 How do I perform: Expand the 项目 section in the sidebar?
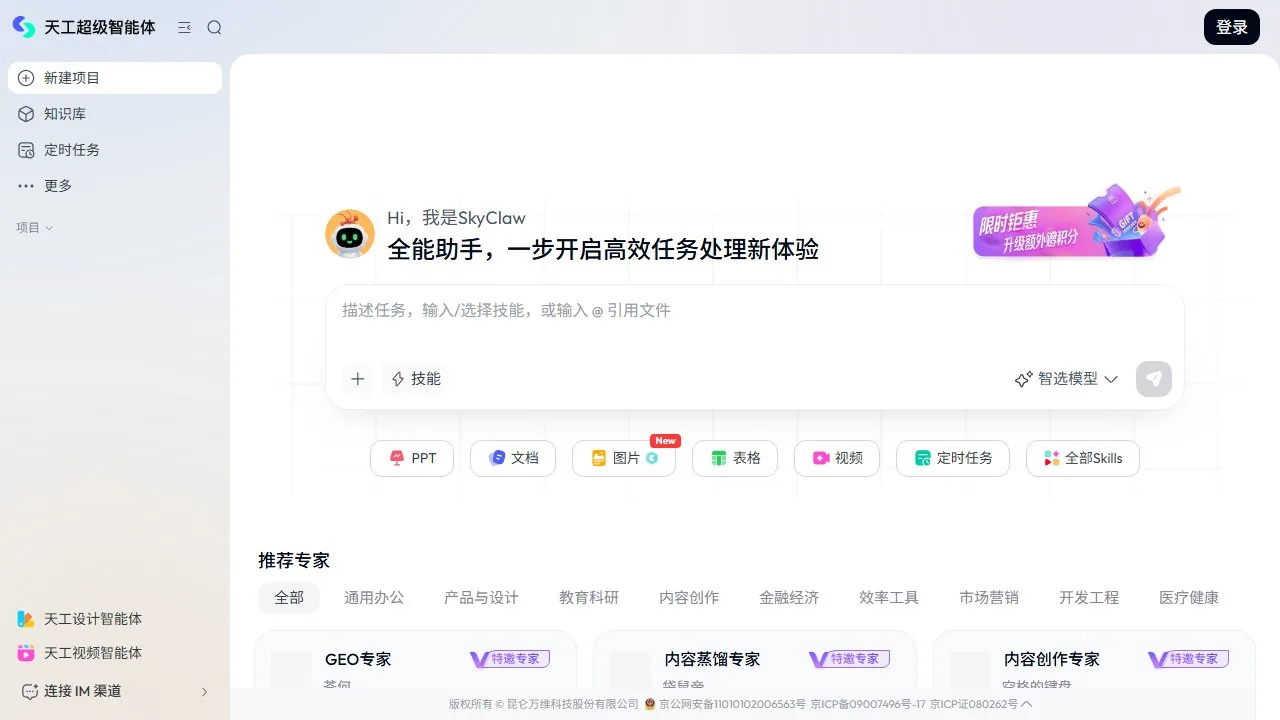coord(35,228)
